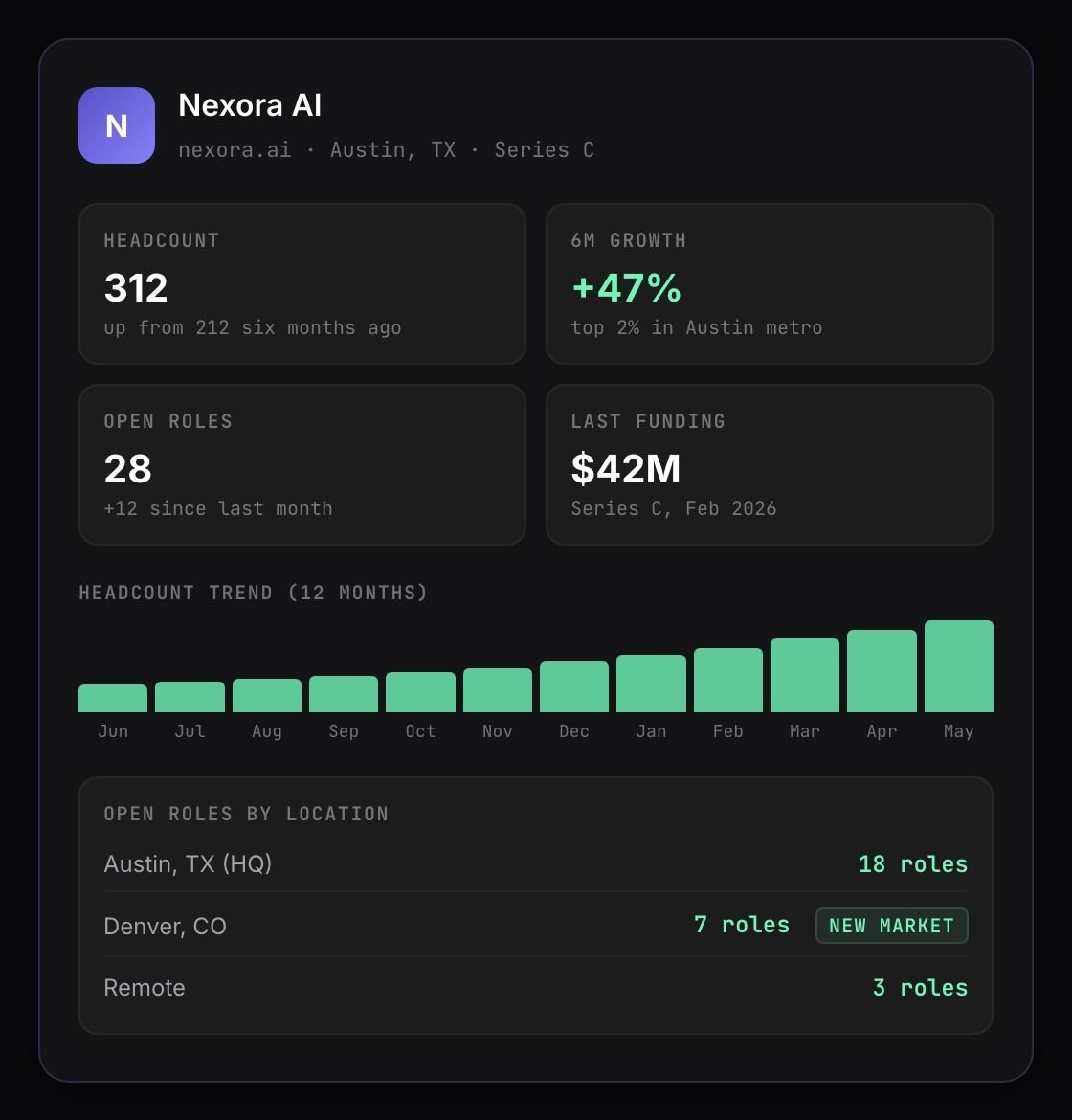Click '+12 since last month' text
1072x1120 pixels.
(x=218, y=508)
